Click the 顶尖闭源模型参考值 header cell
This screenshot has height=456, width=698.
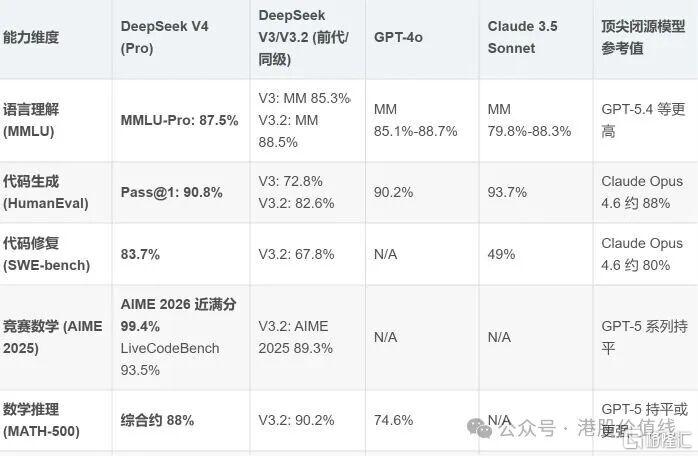[x=643, y=37]
